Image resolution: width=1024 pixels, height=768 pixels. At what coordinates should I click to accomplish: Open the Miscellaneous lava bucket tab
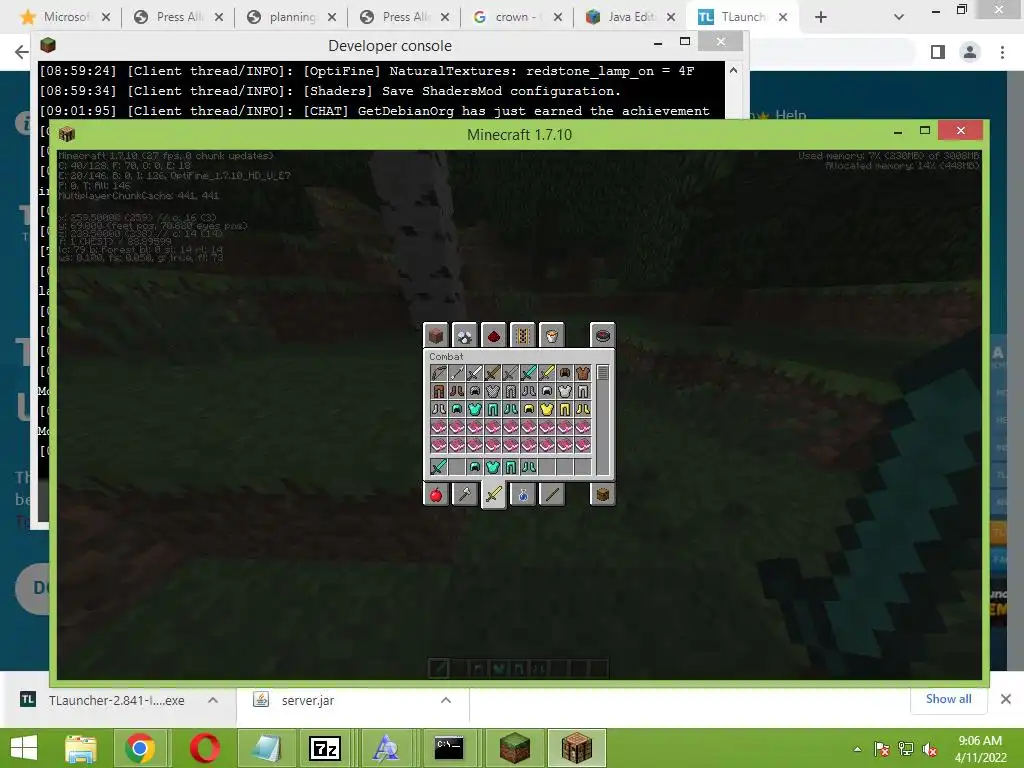[x=551, y=336]
